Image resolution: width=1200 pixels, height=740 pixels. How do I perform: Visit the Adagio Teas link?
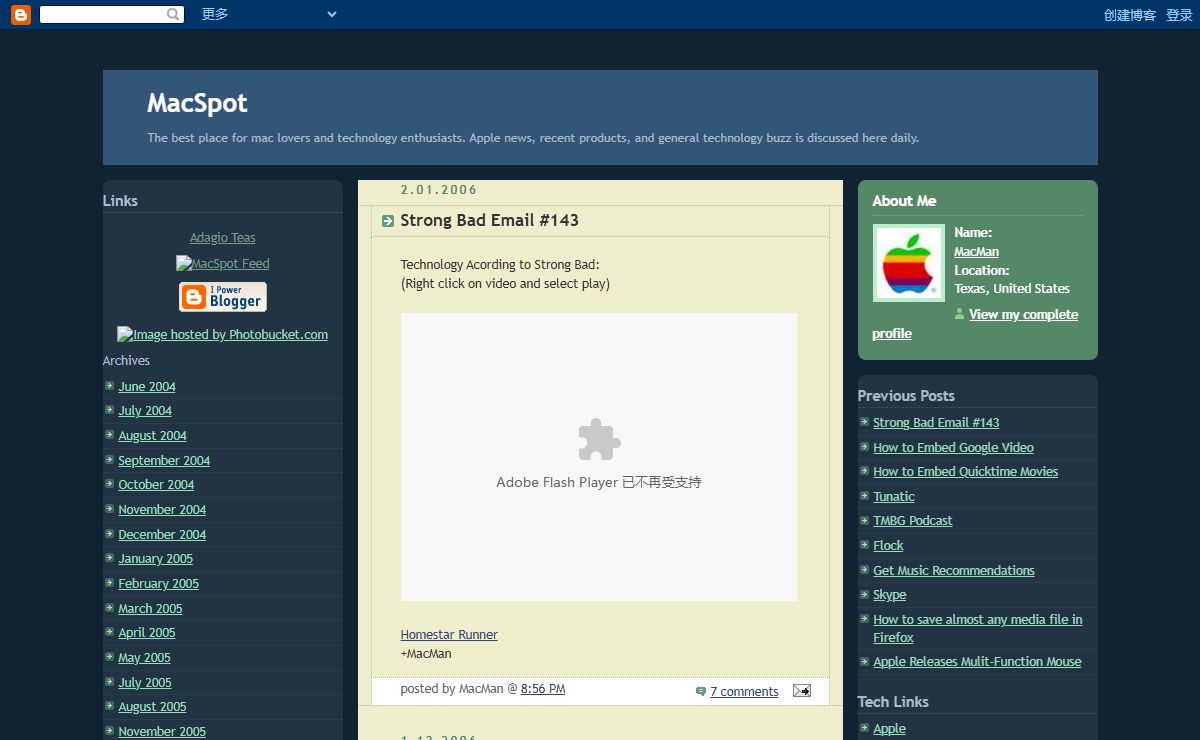tap(222, 238)
